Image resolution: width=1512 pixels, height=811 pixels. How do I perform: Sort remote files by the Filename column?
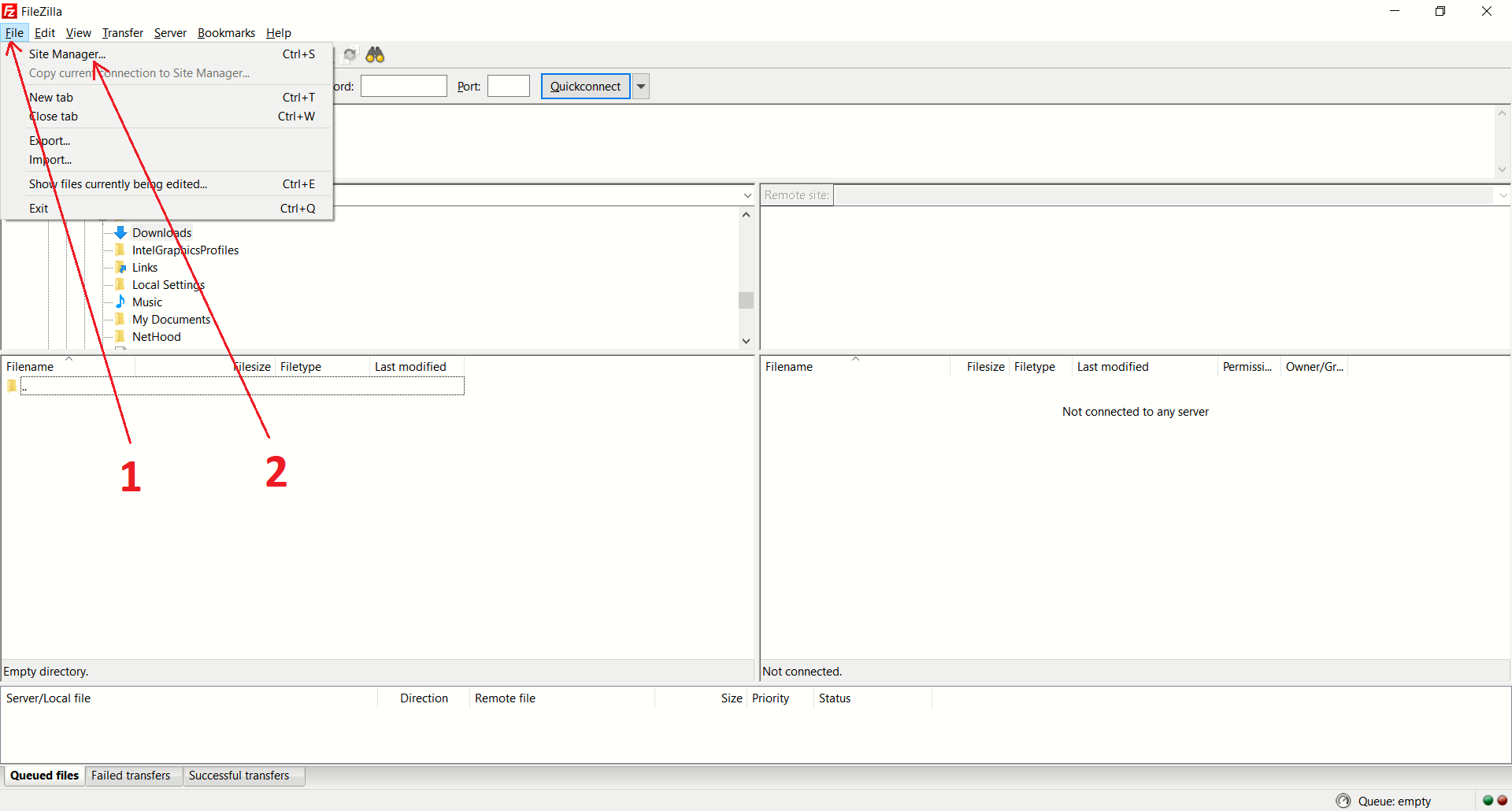coord(855,367)
